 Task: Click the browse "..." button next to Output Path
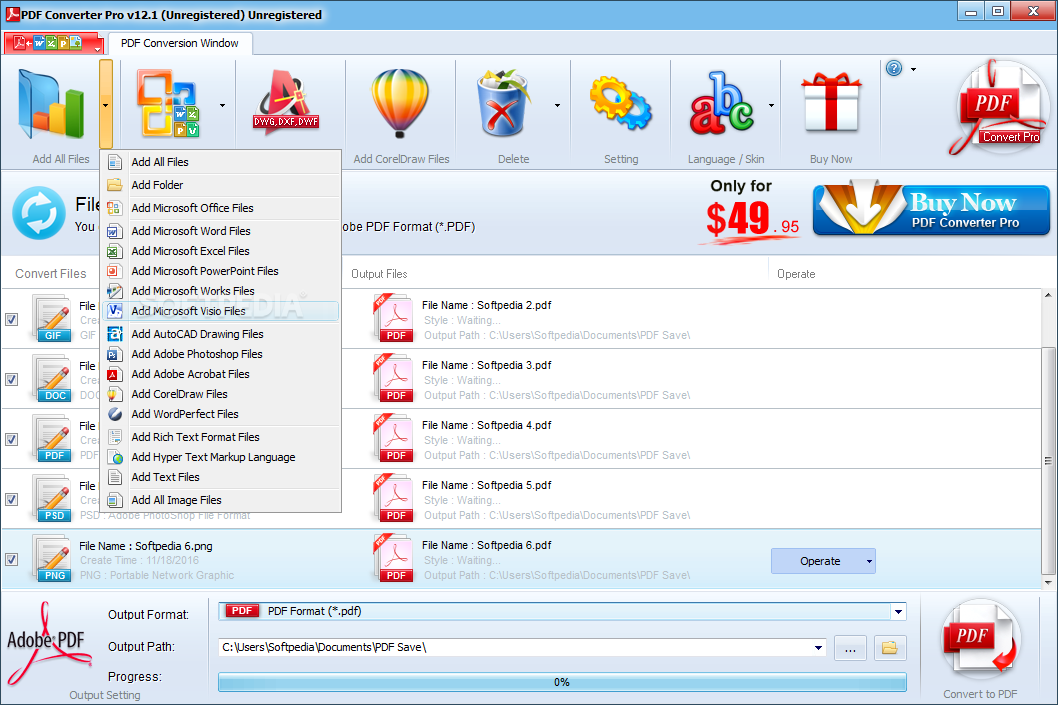850,648
